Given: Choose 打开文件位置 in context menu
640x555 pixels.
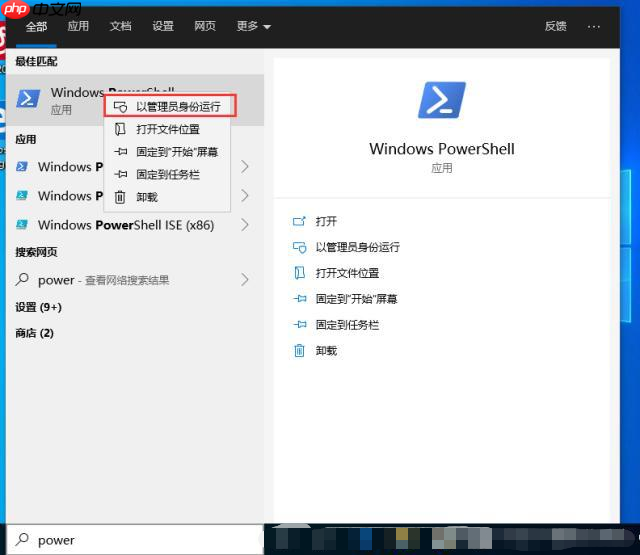Looking at the screenshot, I should pos(168,129).
